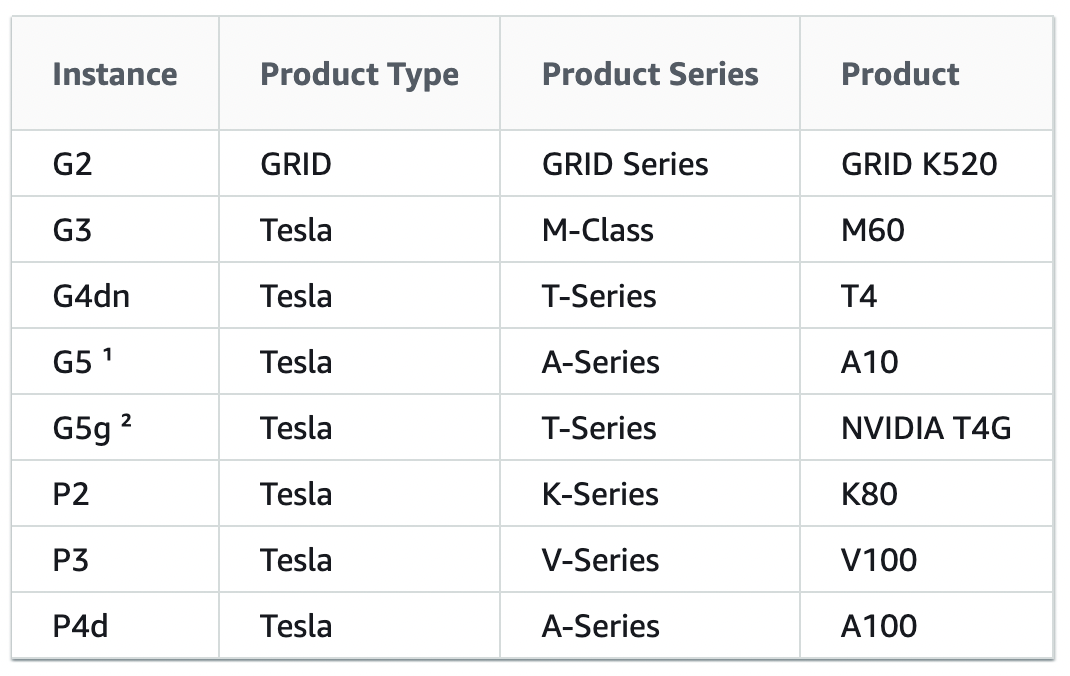Click the GRID Series cell
Viewport: 1070px width, 676px height.
tap(625, 164)
